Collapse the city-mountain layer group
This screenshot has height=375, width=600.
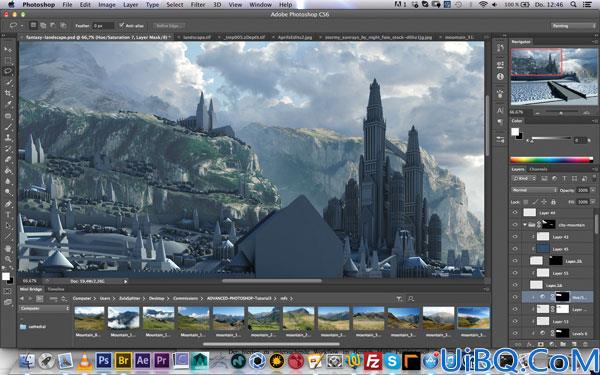(525, 225)
